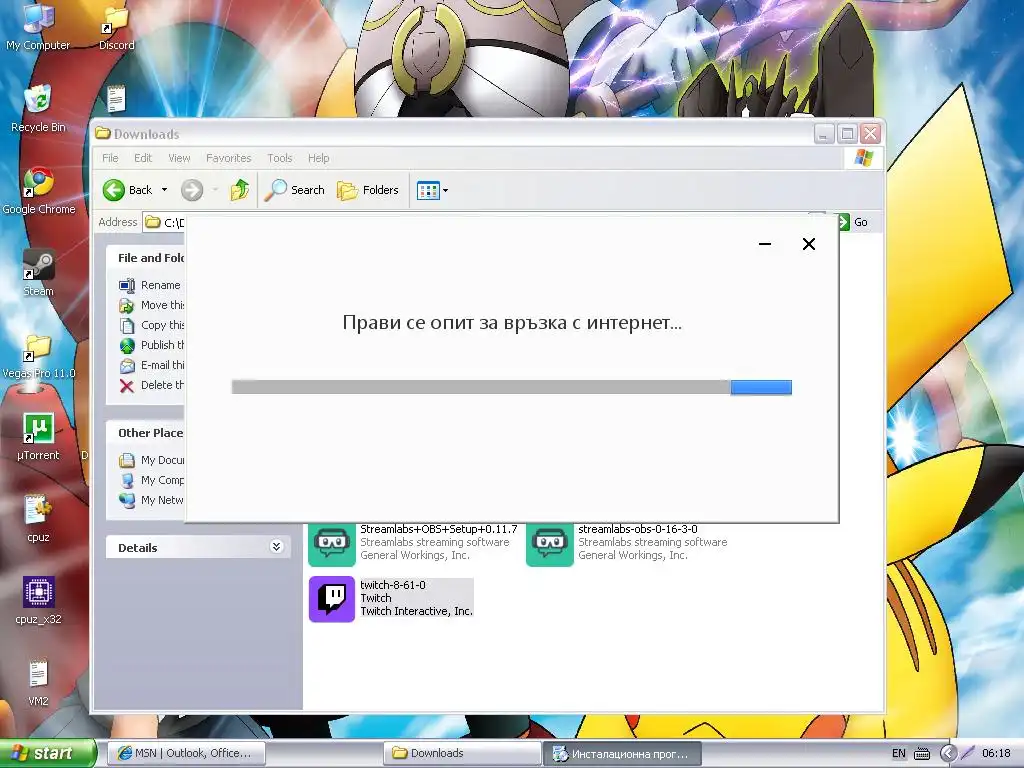Screen dimensions: 1024x768
Task: Click the Start button
Action: click(47, 753)
